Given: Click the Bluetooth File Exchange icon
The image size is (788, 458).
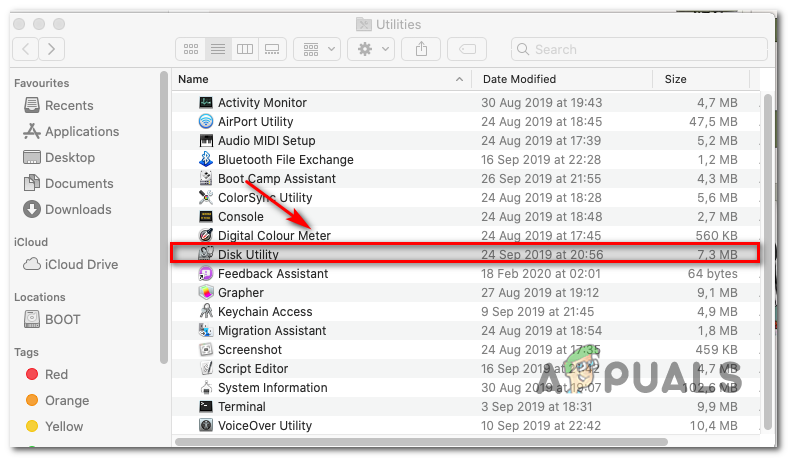Looking at the screenshot, I should coord(206,159).
